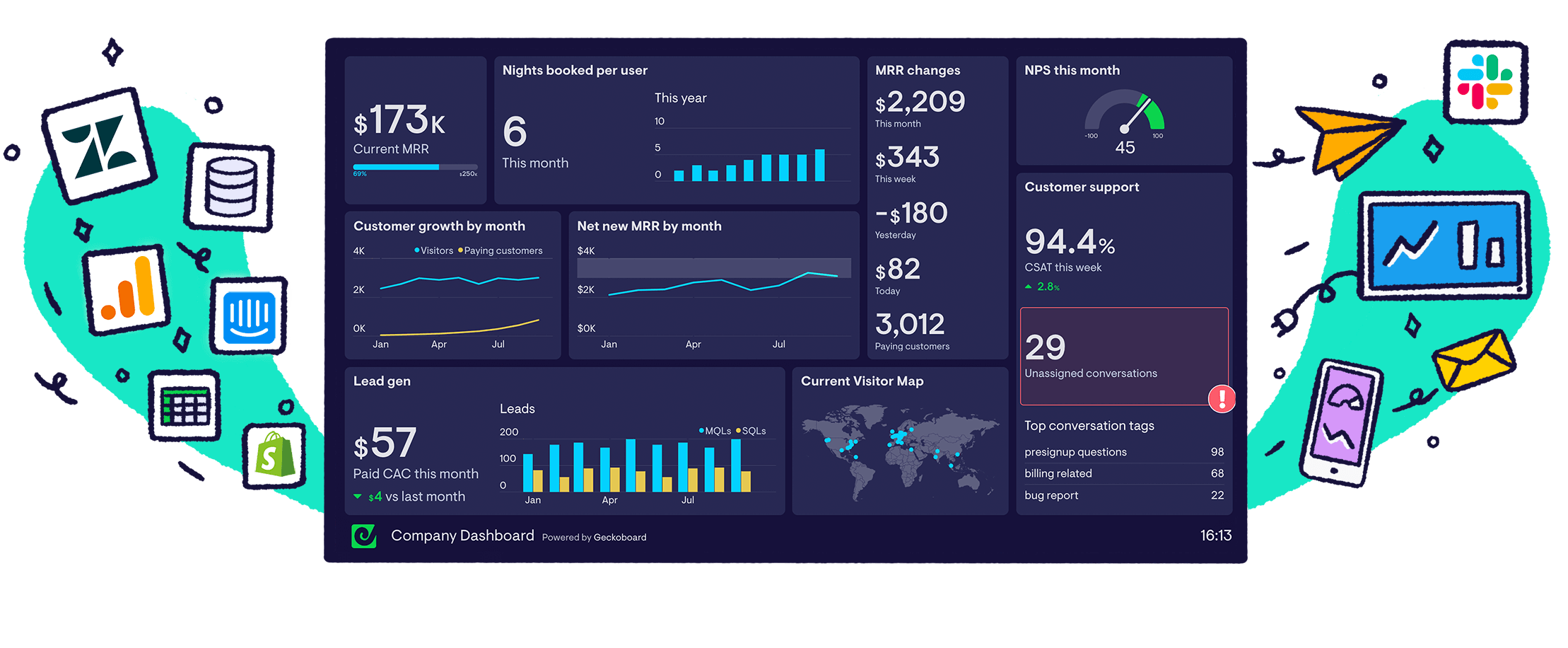
Task: Open the 29 Unassigned conversations alert
Action: (x=1124, y=356)
